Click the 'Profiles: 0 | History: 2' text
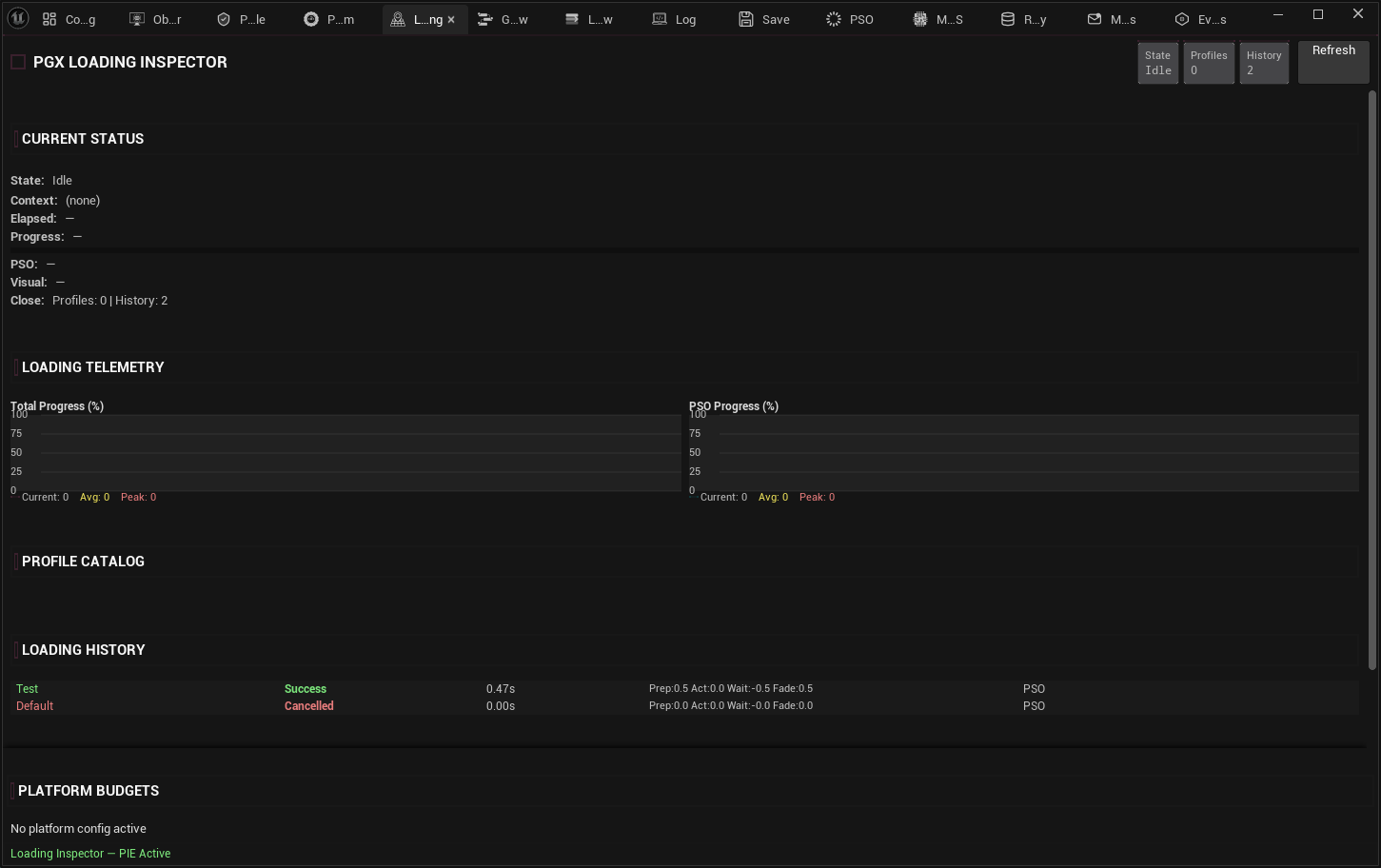Image resolution: width=1381 pixels, height=868 pixels. pos(109,301)
